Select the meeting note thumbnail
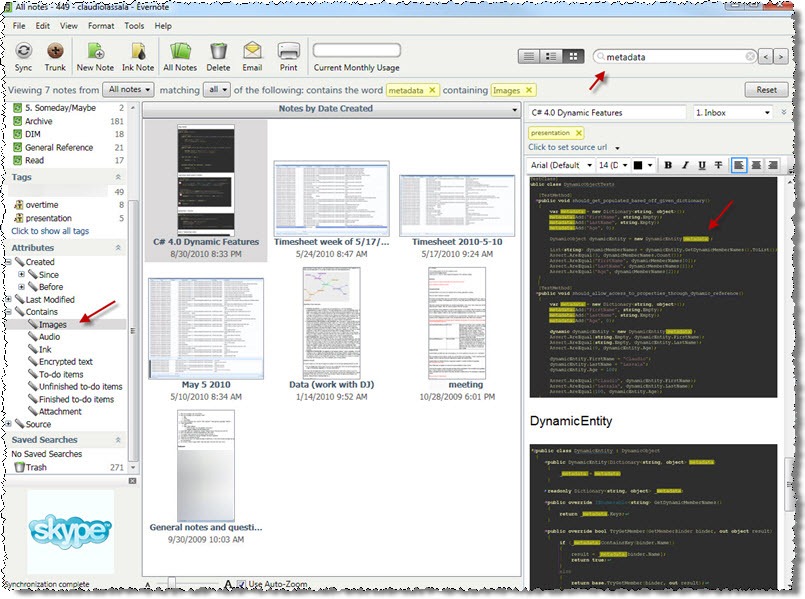This screenshot has height=599, width=805. point(457,323)
